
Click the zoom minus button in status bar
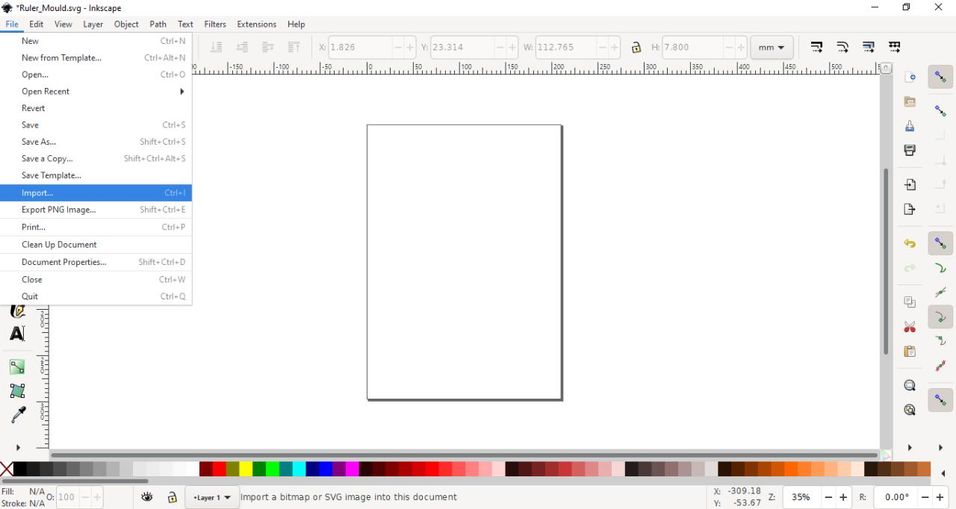[x=828, y=497]
